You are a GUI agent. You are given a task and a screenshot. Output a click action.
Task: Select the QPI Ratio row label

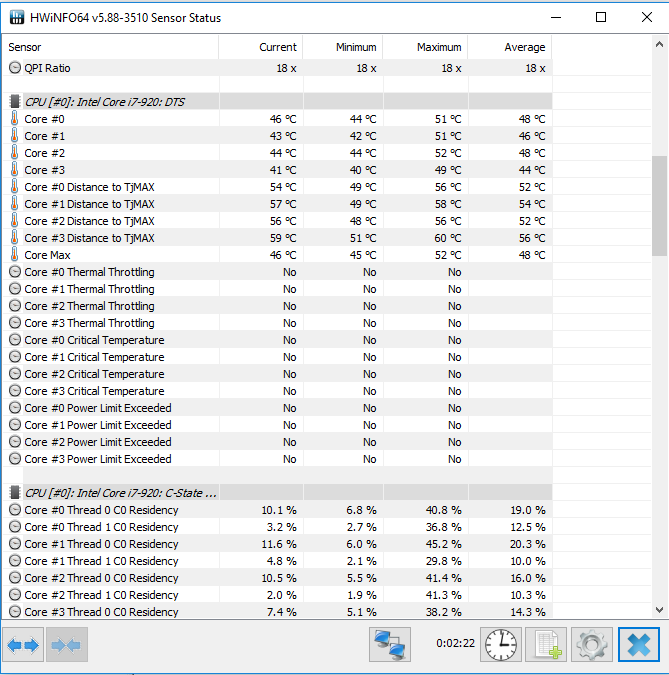(47, 68)
